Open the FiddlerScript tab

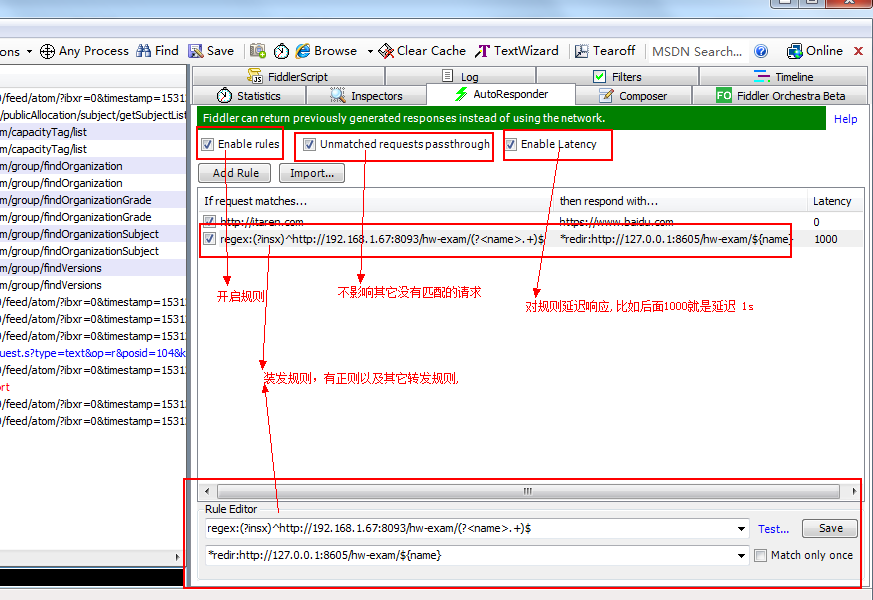click(x=288, y=76)
